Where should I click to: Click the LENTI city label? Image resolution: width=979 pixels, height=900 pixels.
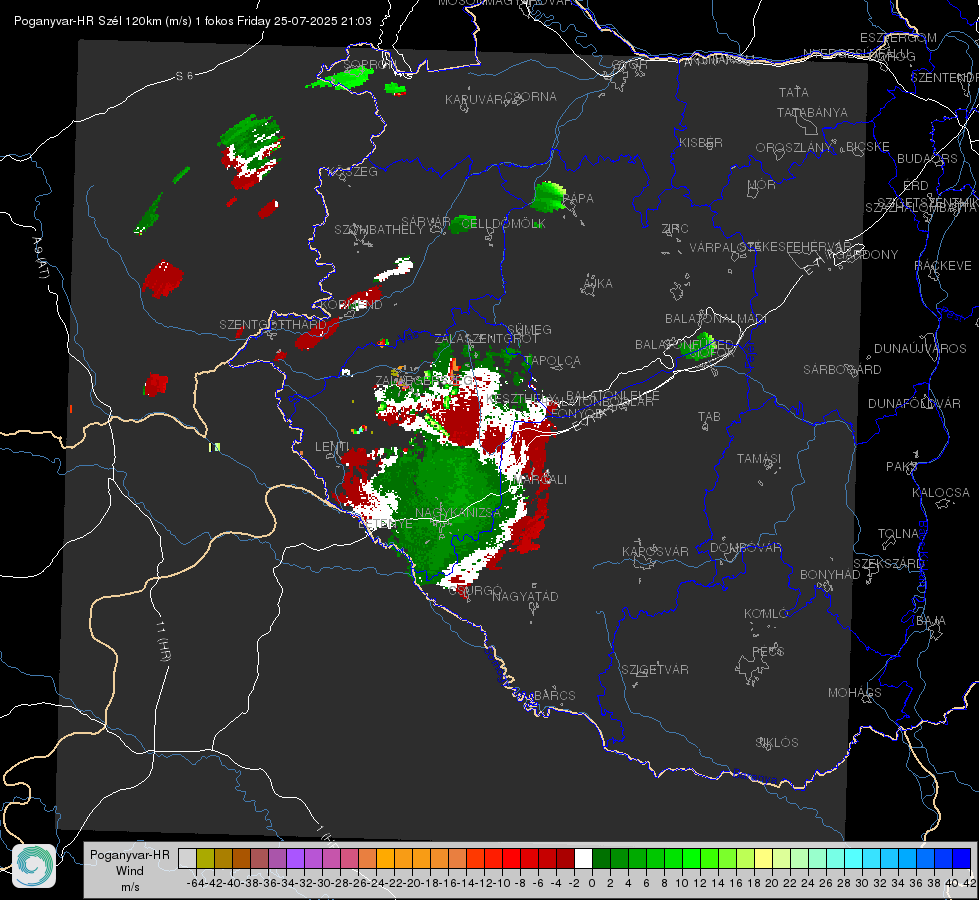332,447
